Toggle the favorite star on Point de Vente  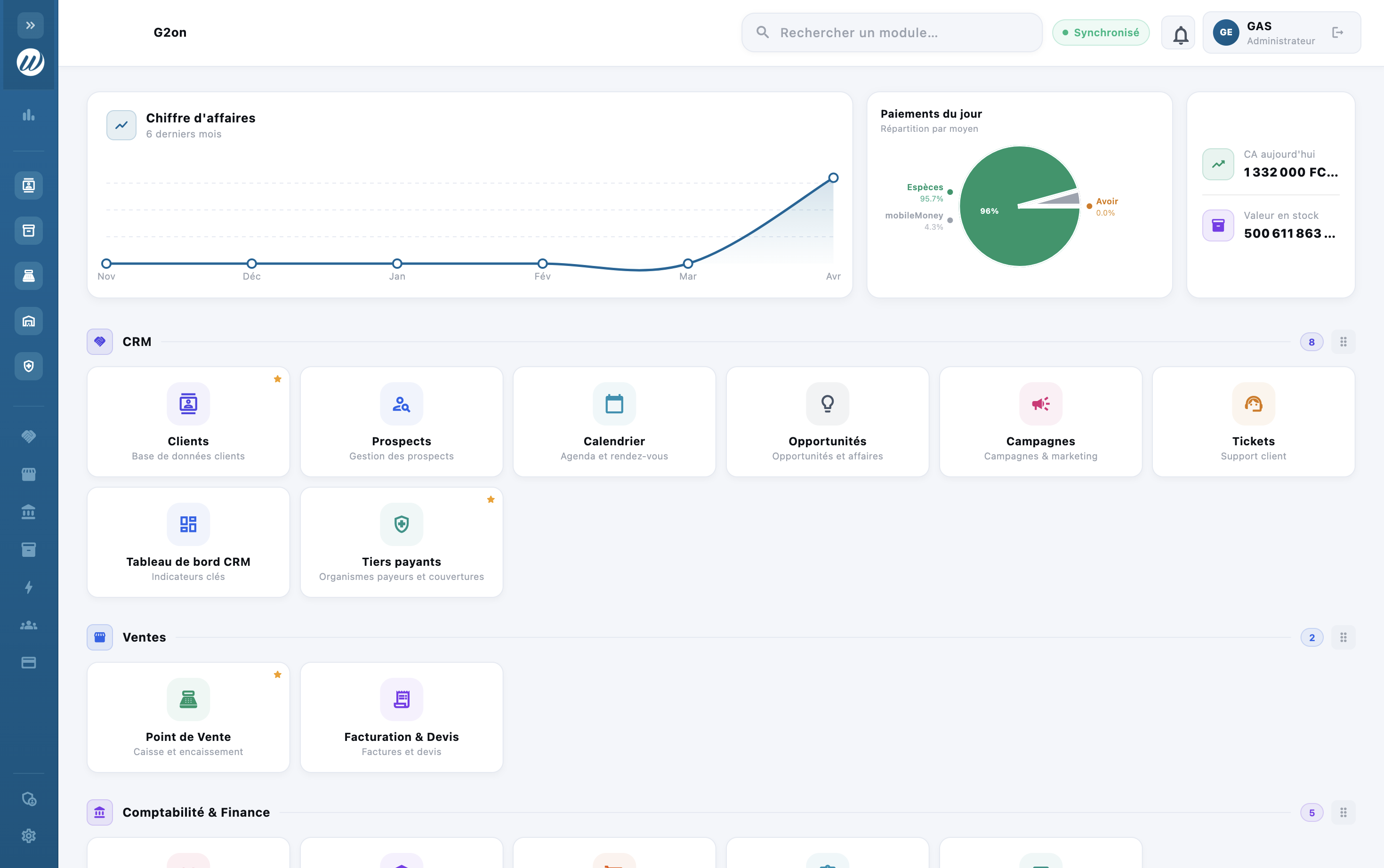(278, 675)
